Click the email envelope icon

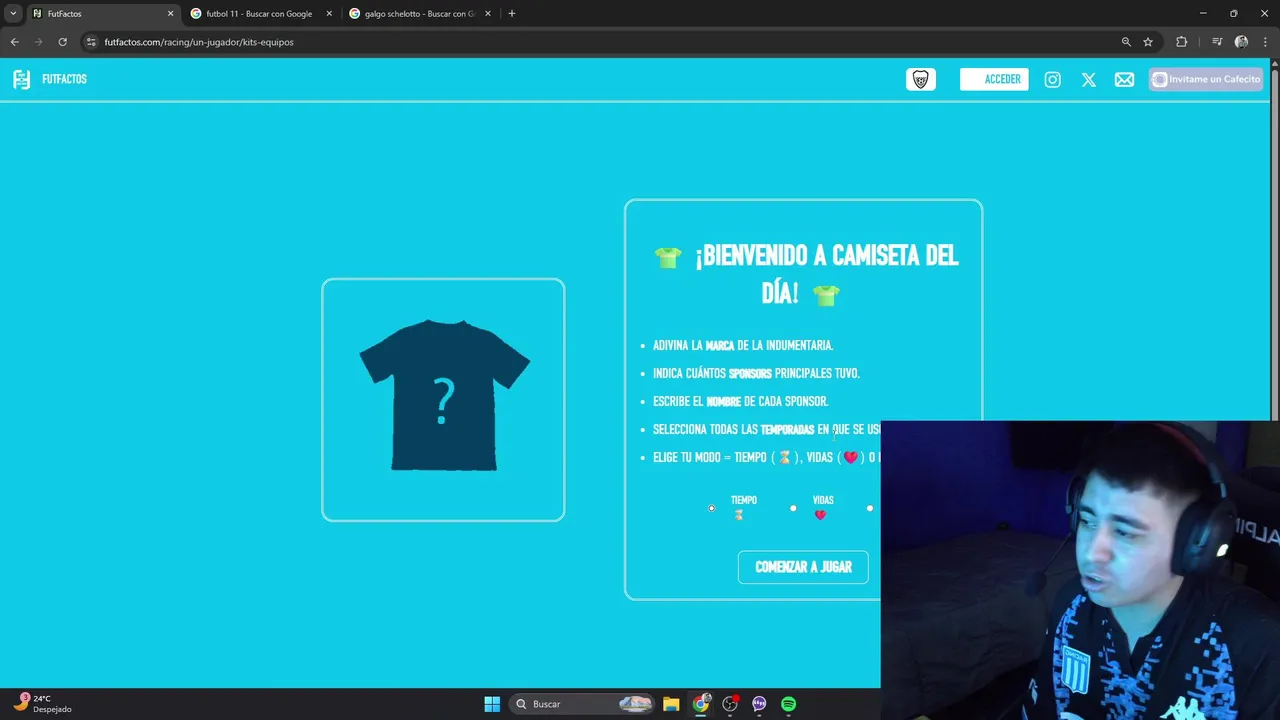pyautogui.click(x=1124, y=79)
